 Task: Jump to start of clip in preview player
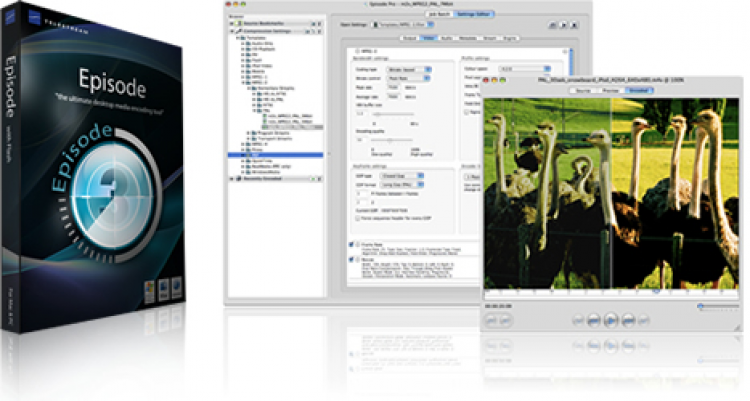pos(578,320)
